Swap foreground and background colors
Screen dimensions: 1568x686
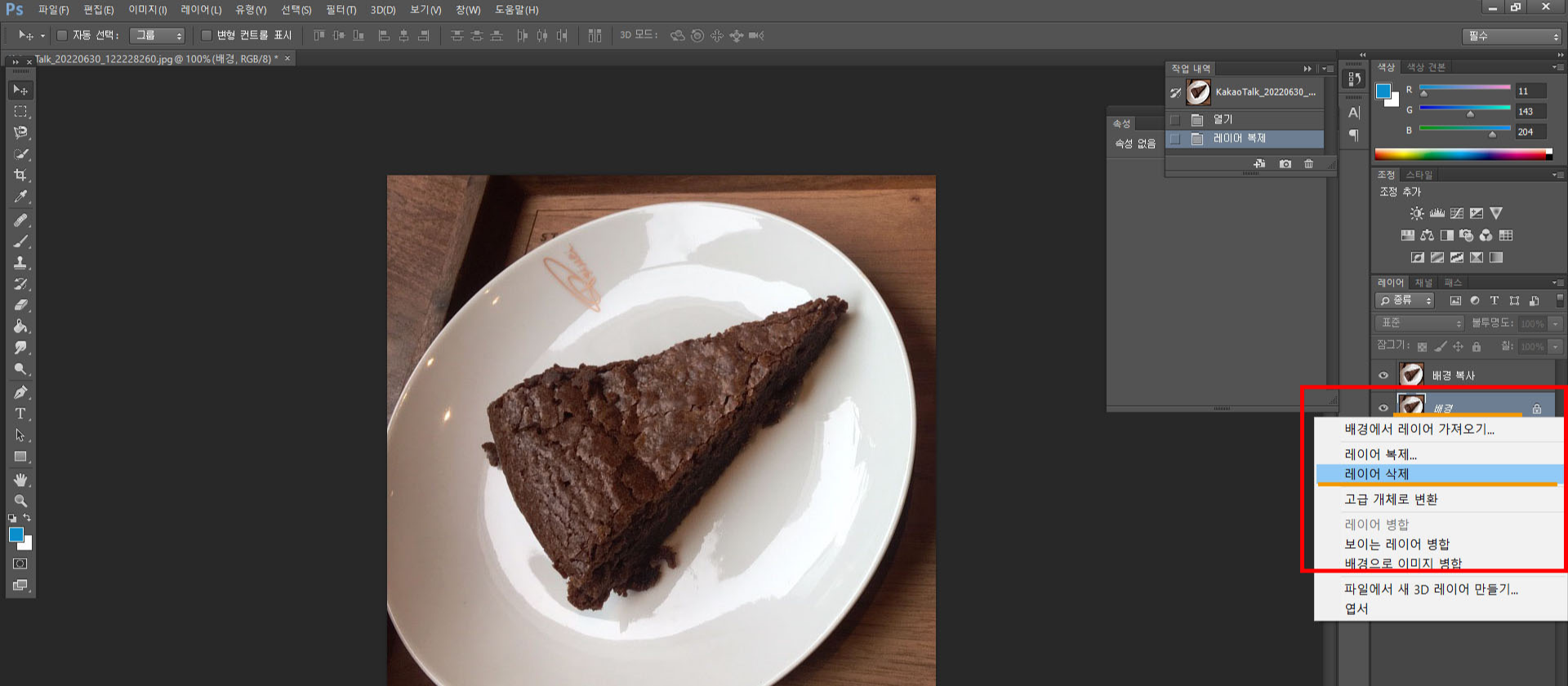[28, 518]
